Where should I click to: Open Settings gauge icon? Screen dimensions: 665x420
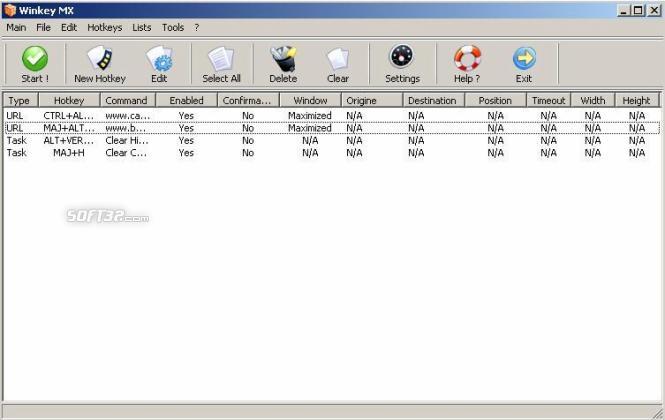pos(402,56)
